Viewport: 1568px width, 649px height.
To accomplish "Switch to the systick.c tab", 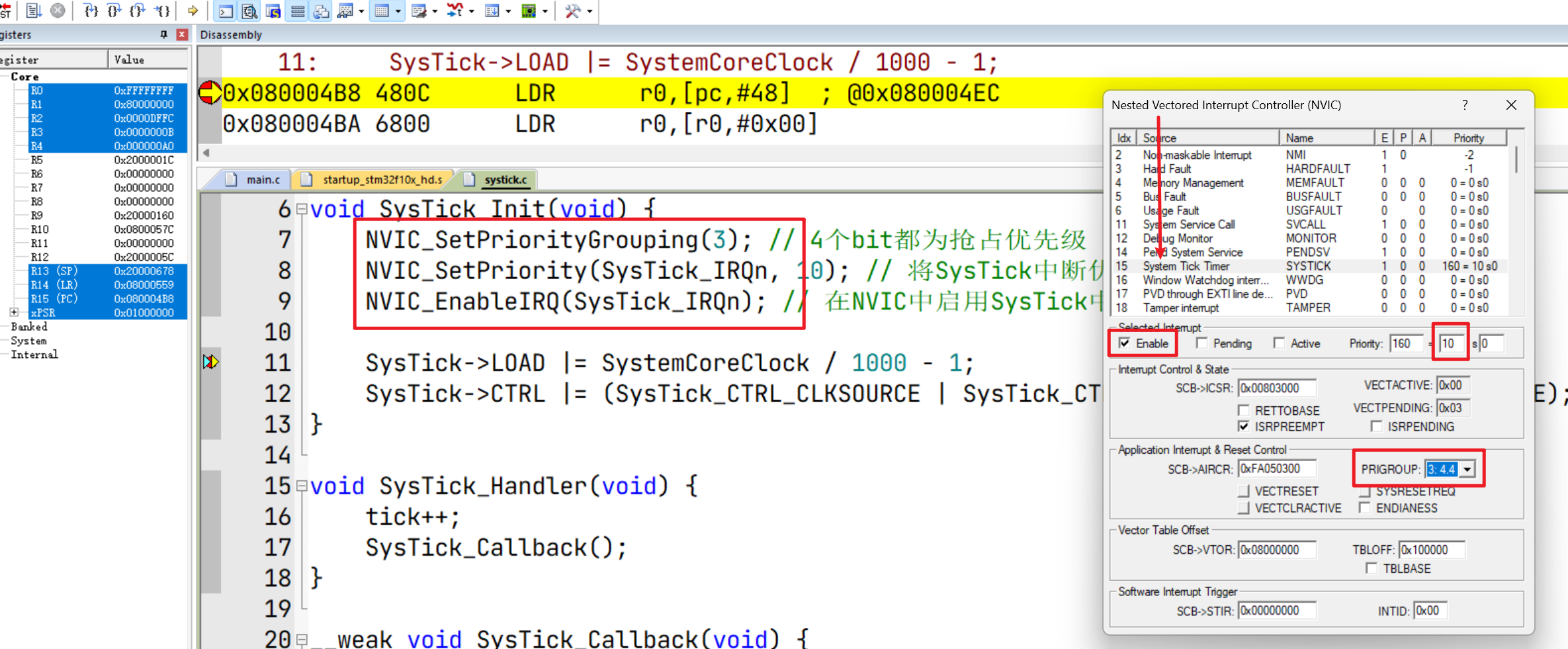I will [498, 179].
